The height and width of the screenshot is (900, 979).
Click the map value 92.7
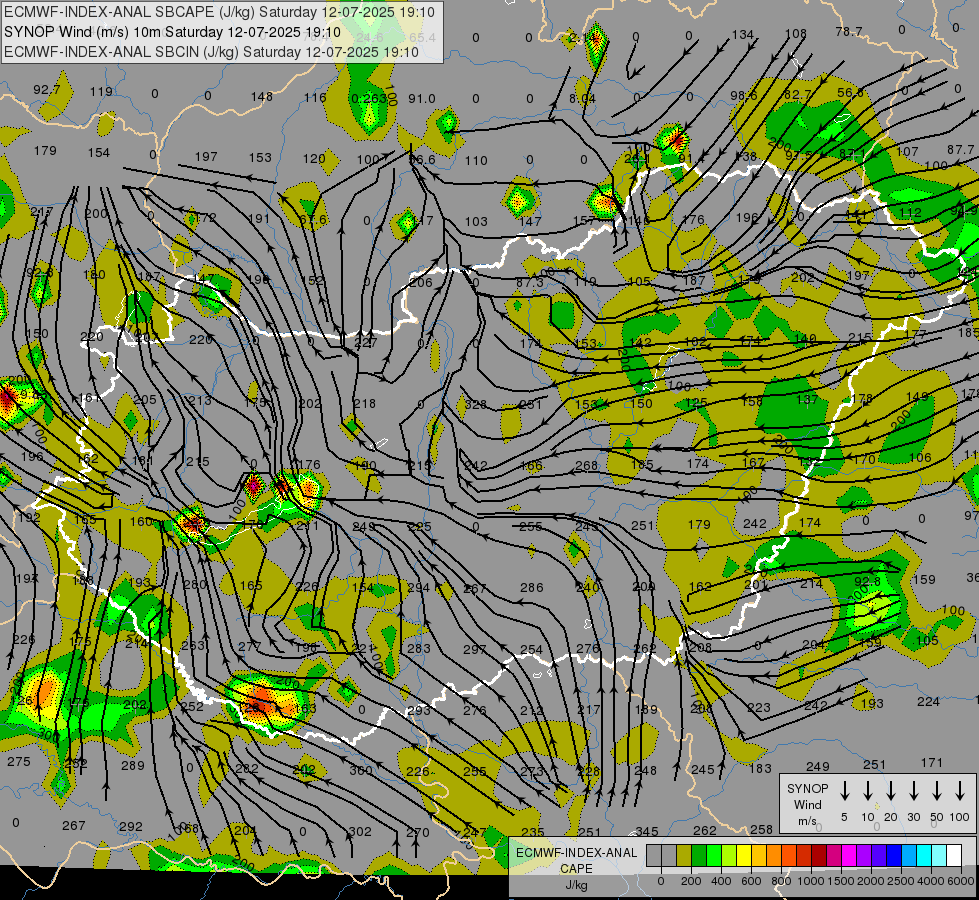pos(47,90)
